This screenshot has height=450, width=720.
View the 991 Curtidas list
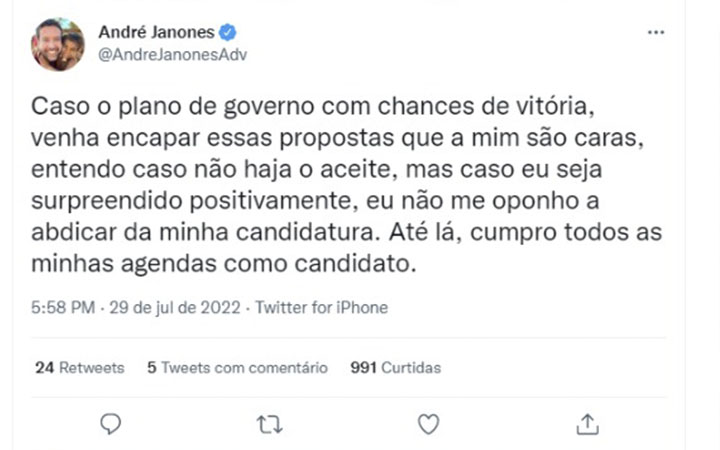point(396,367)
